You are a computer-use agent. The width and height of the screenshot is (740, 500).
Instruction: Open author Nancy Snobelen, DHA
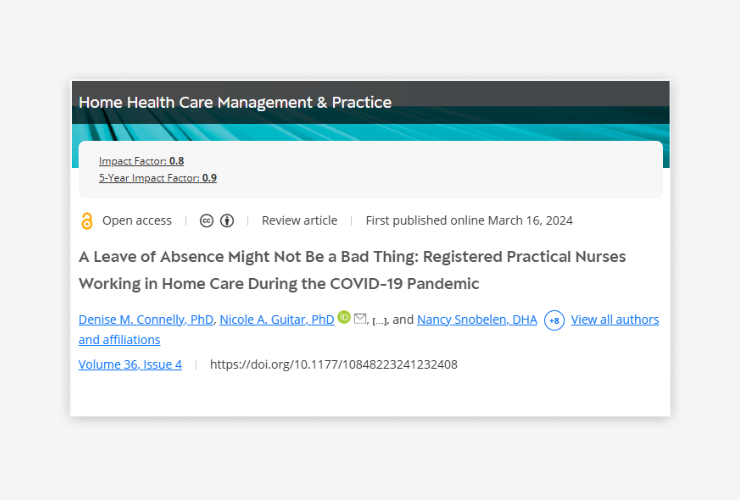tap(477, 320)
